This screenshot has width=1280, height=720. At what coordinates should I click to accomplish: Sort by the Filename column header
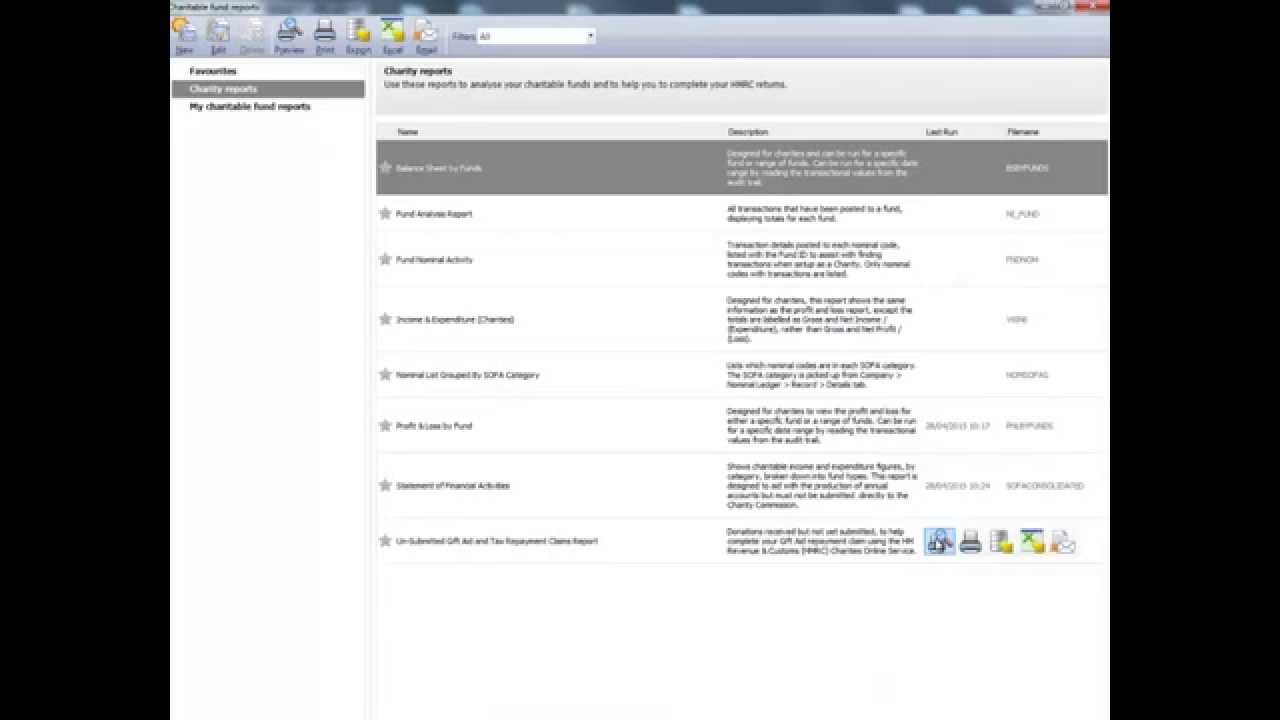point(1023,132)
